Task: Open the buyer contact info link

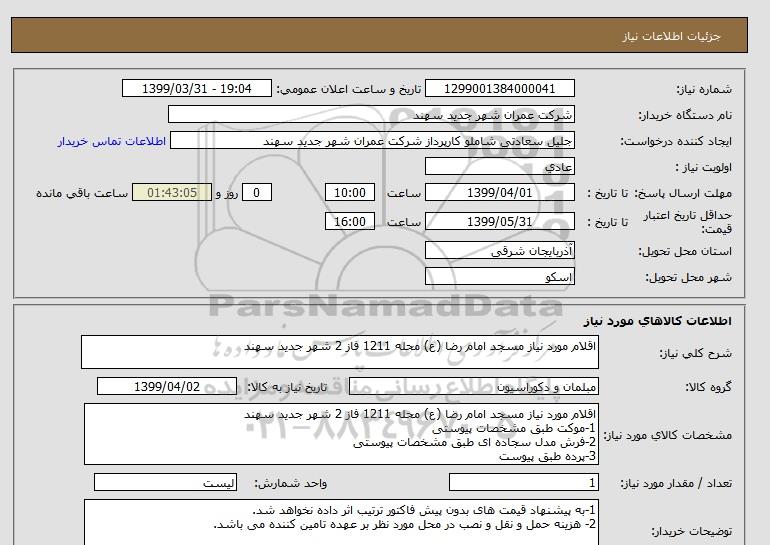Action: 111,141
